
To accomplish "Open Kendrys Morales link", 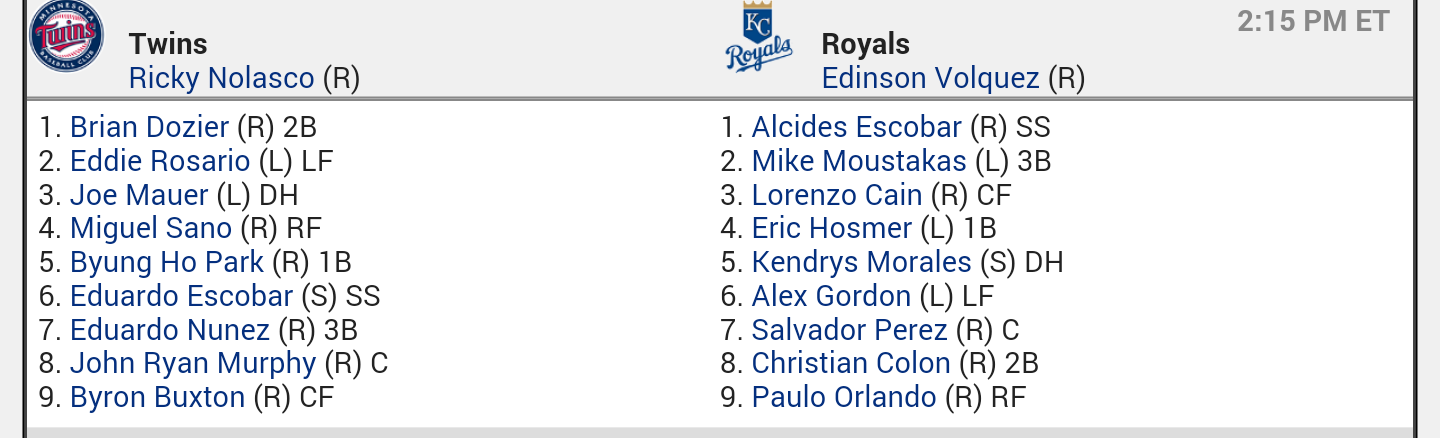I will click(x=862, y=262).
